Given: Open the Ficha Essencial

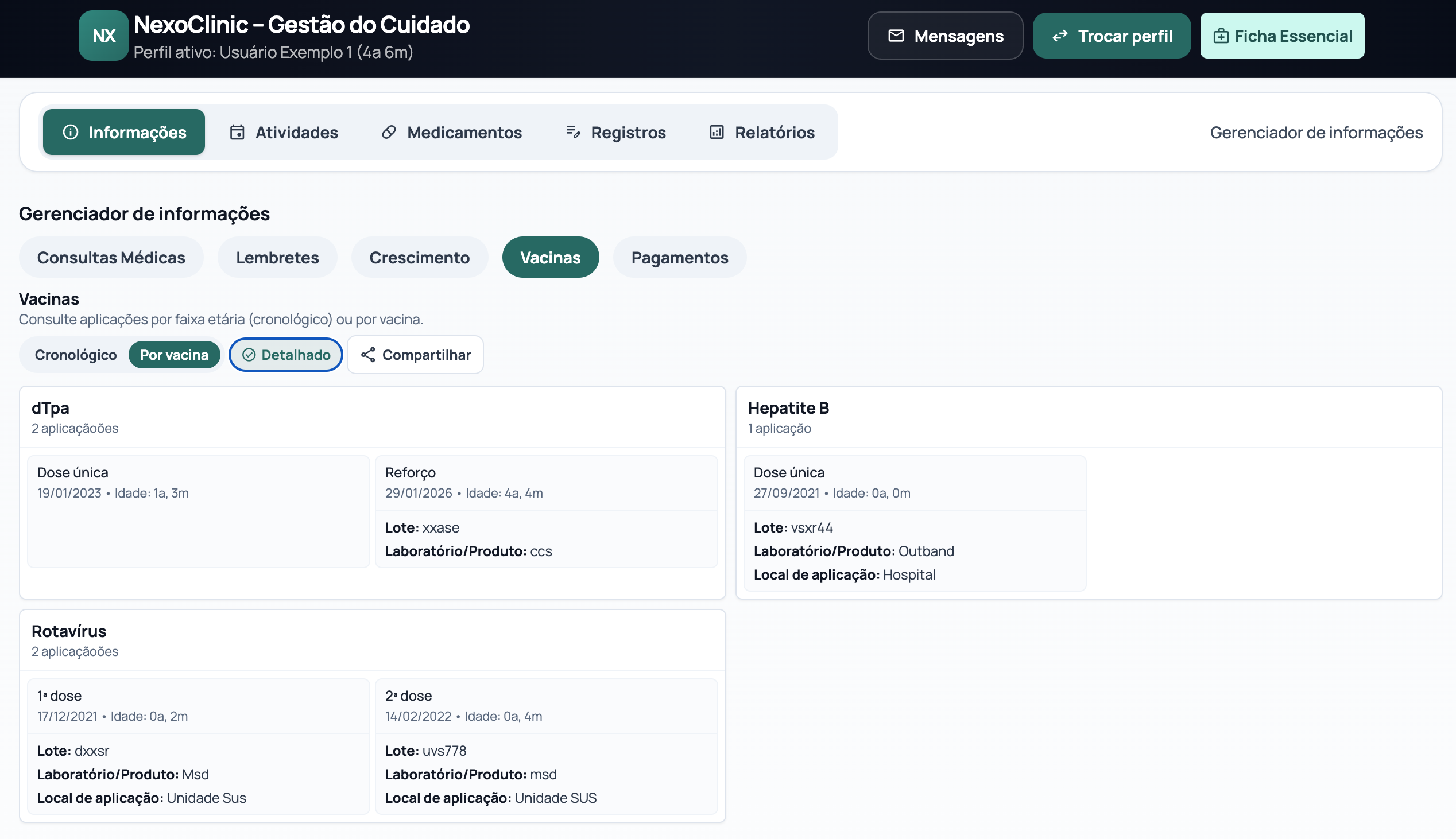Looking at the screenshot, I should 1282,36.
